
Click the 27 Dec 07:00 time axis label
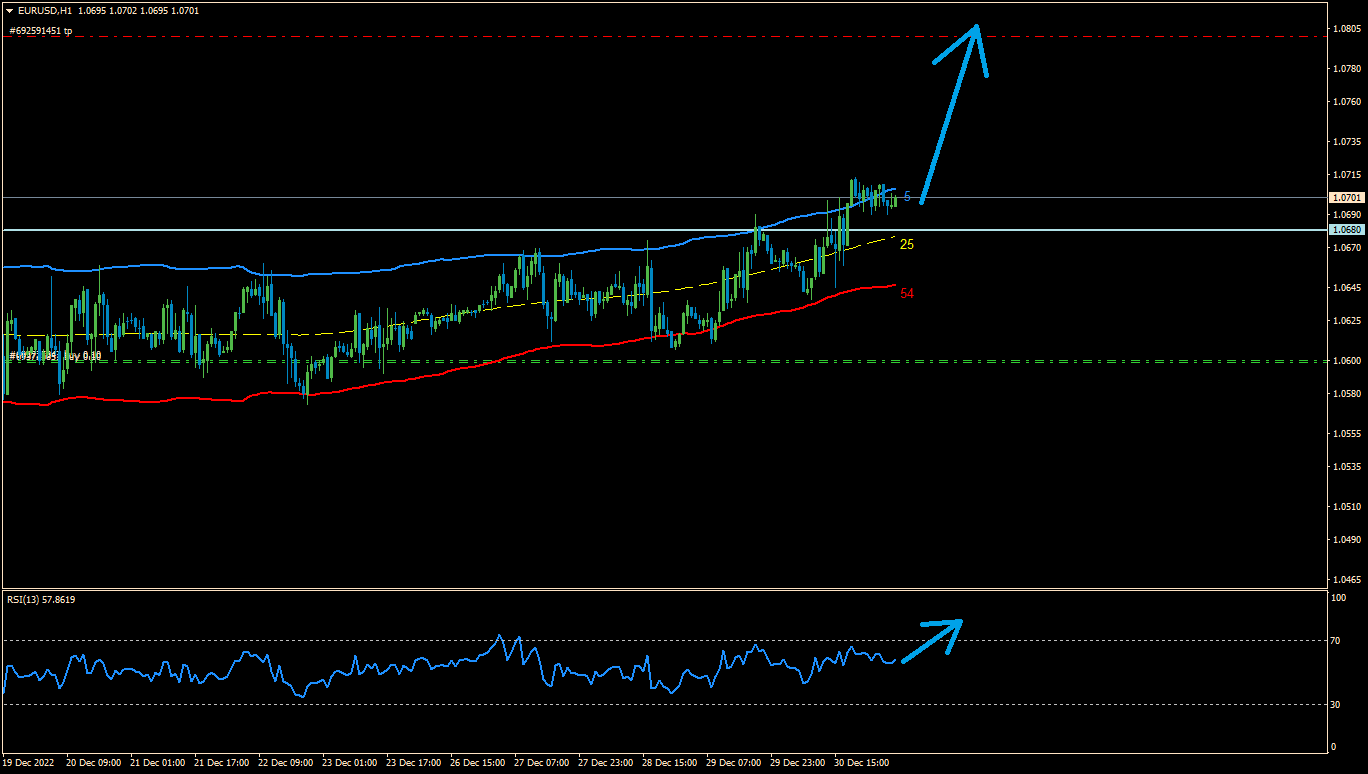[541, 763]
